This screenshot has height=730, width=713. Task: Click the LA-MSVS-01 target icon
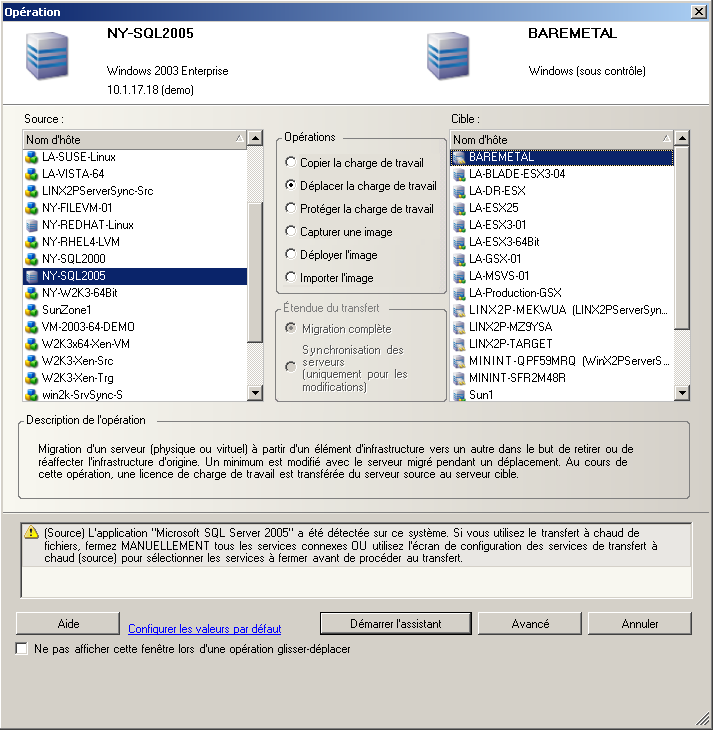[459, 277]
